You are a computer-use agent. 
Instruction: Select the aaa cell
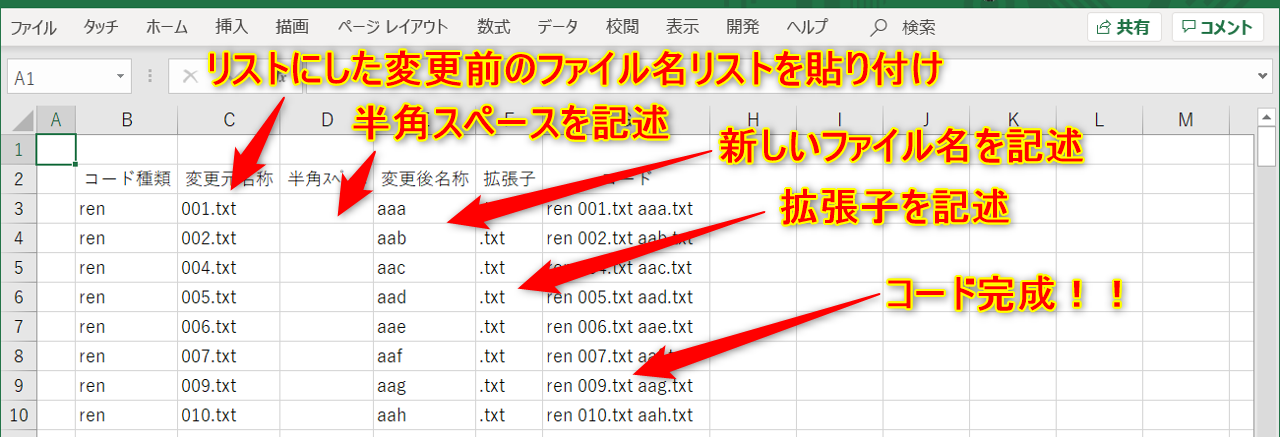[x=425, y=209]
